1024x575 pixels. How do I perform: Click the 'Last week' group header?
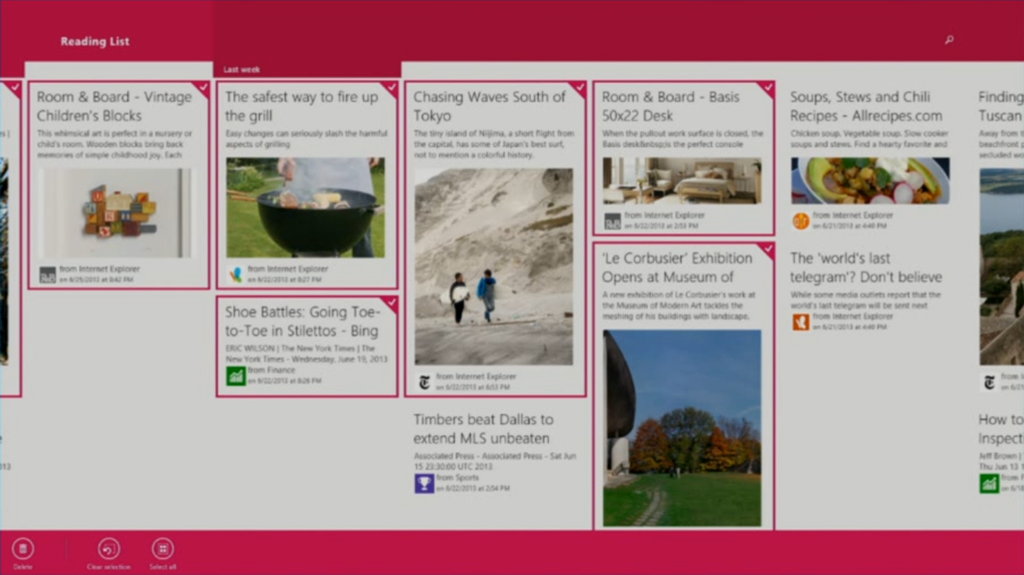pos(242,69)
